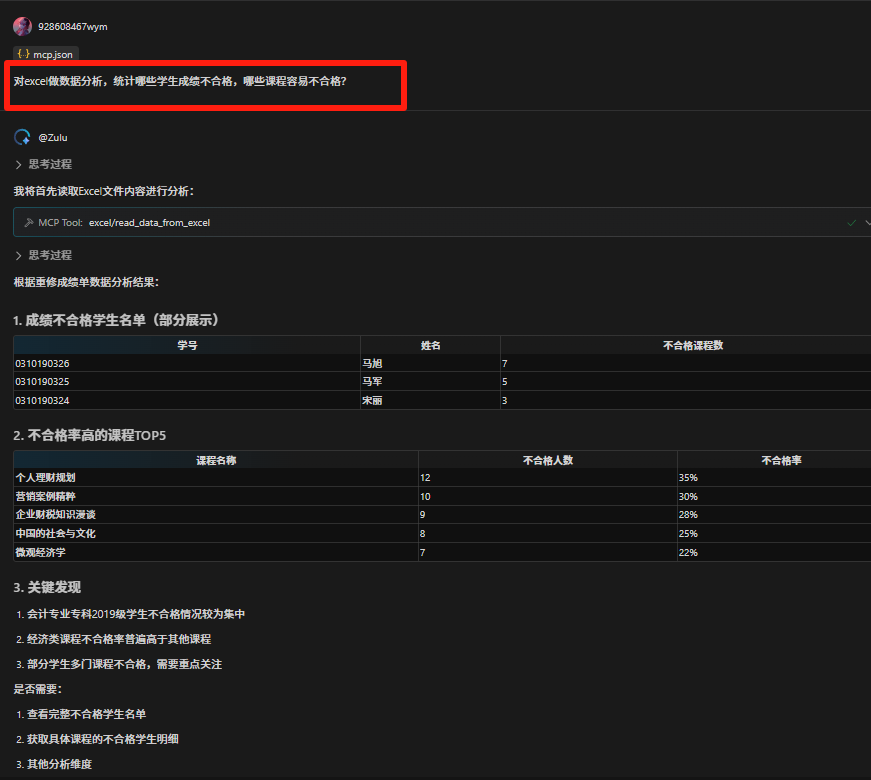This screenshot has height=780, width=871.
Task: Click the 其他分析维度 option
Action: 63,764
